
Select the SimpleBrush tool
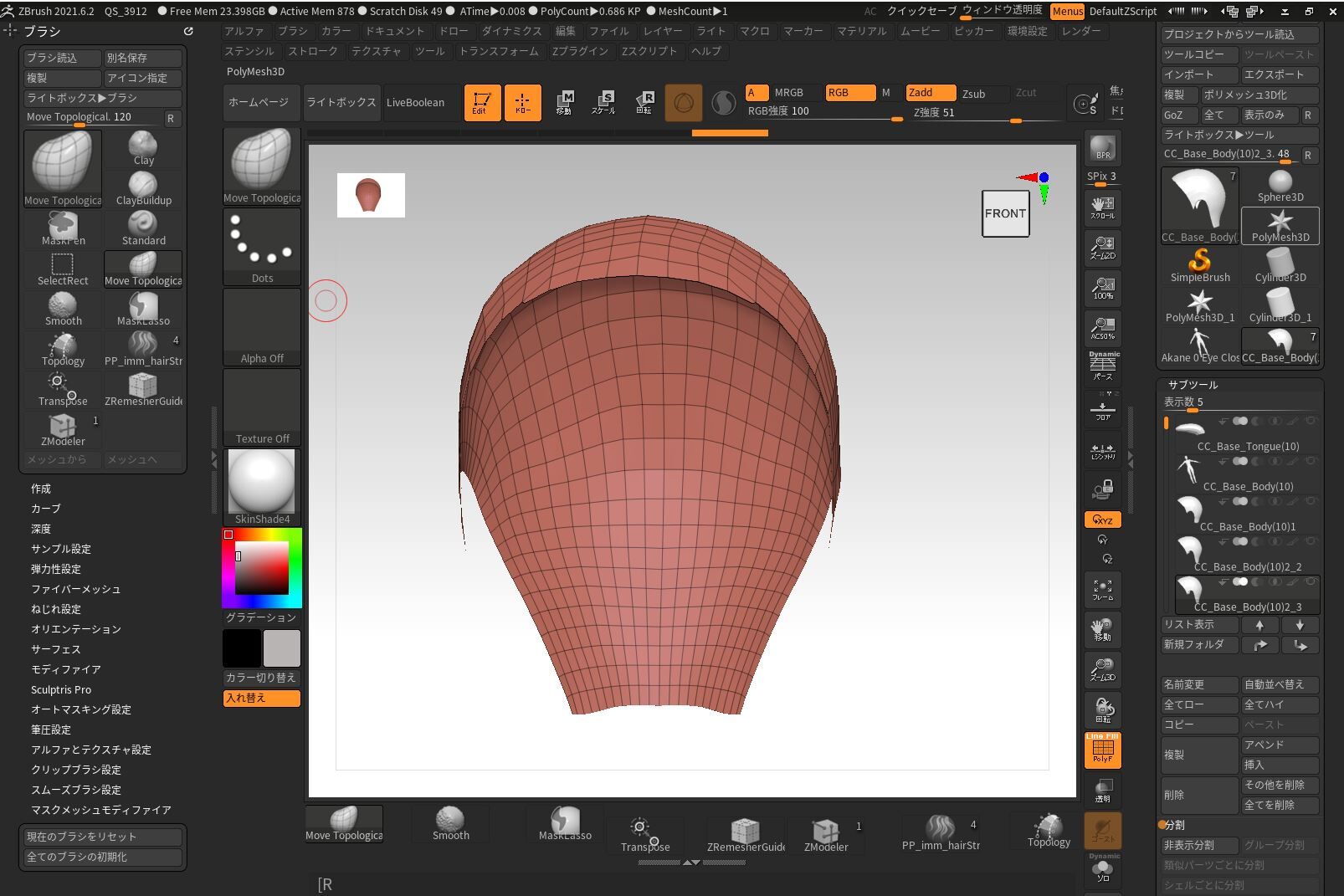1199,265
